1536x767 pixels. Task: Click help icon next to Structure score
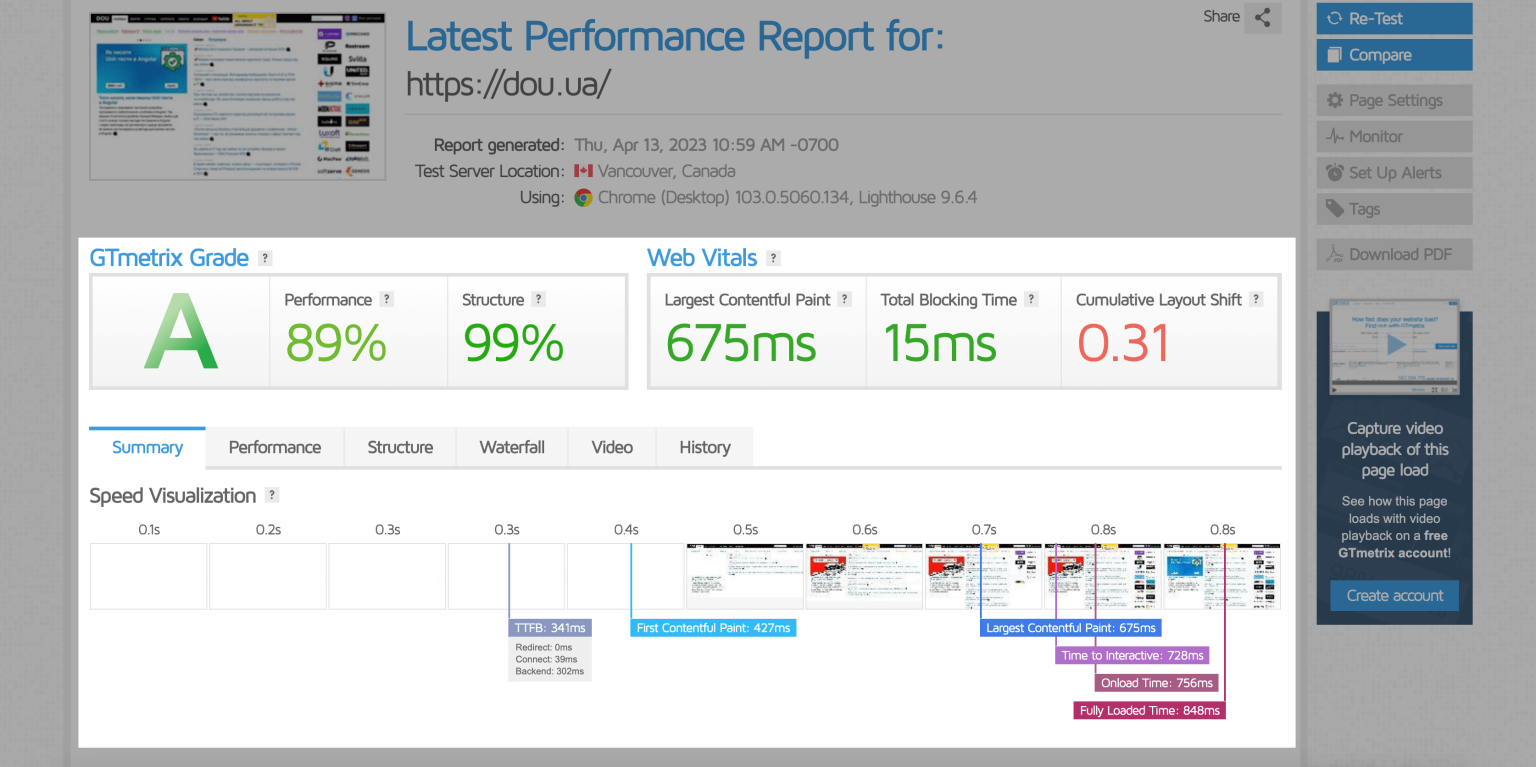[539, 299]
